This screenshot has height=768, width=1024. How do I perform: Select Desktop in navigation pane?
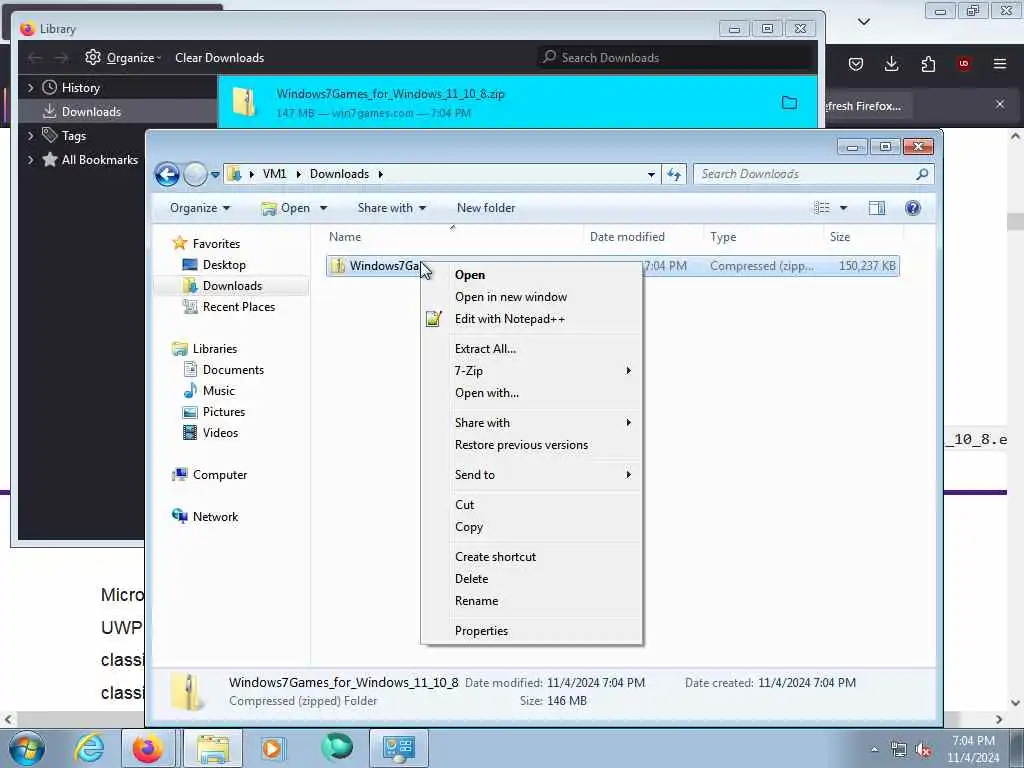click(x=214, y=264)
